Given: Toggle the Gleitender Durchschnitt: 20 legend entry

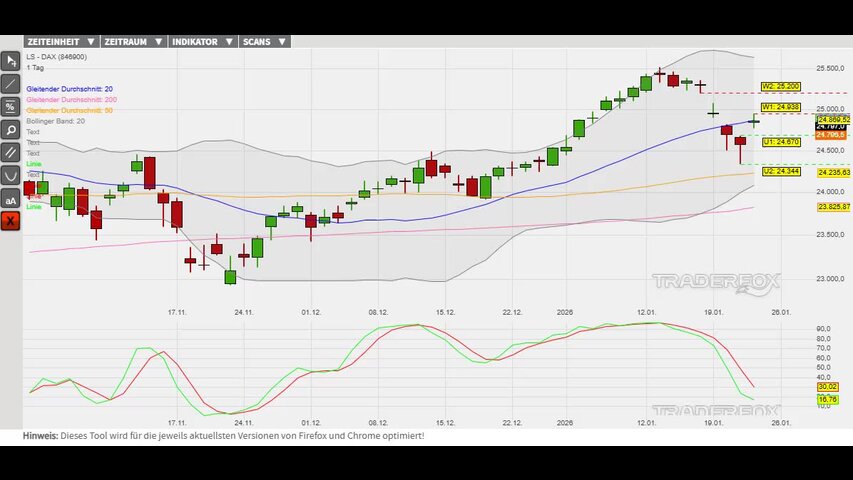Looking at the screenshot, I should tap(69, 89).
